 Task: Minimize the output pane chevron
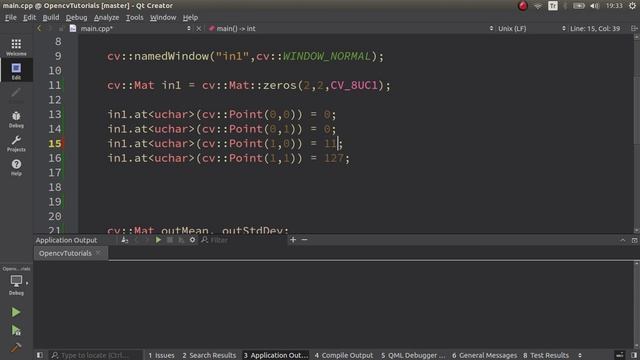622,240
